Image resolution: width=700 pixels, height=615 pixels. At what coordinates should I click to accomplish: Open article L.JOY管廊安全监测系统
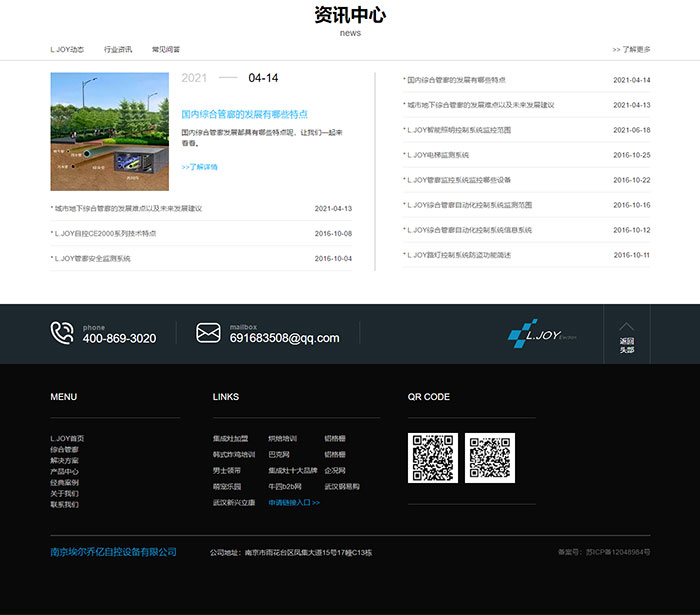point(92,258)
